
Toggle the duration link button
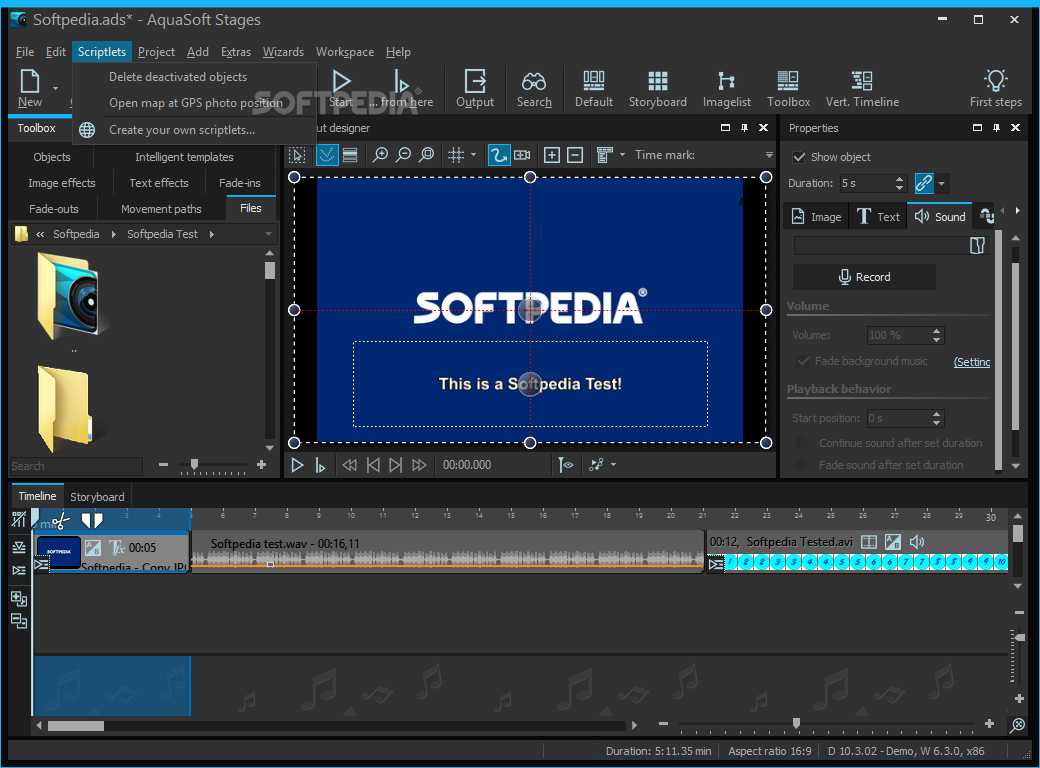[924, 183]
